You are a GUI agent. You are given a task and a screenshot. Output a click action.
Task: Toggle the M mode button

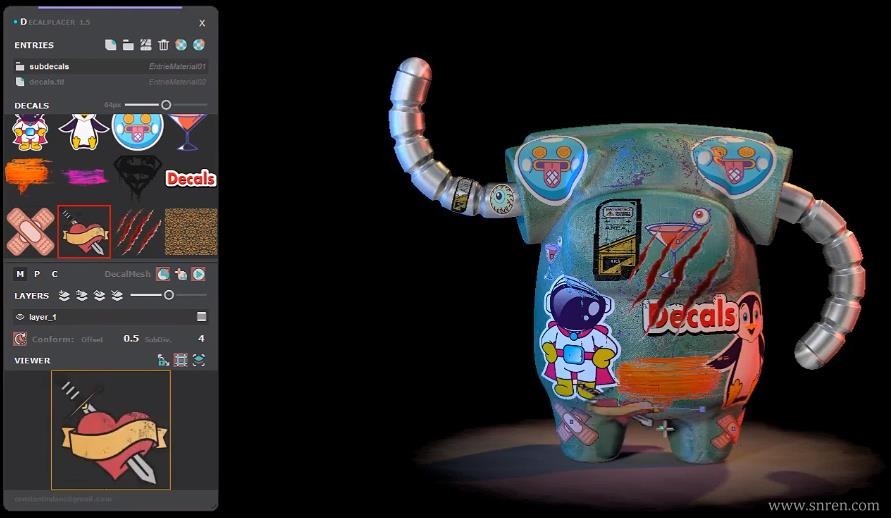(x=20, y=274)
